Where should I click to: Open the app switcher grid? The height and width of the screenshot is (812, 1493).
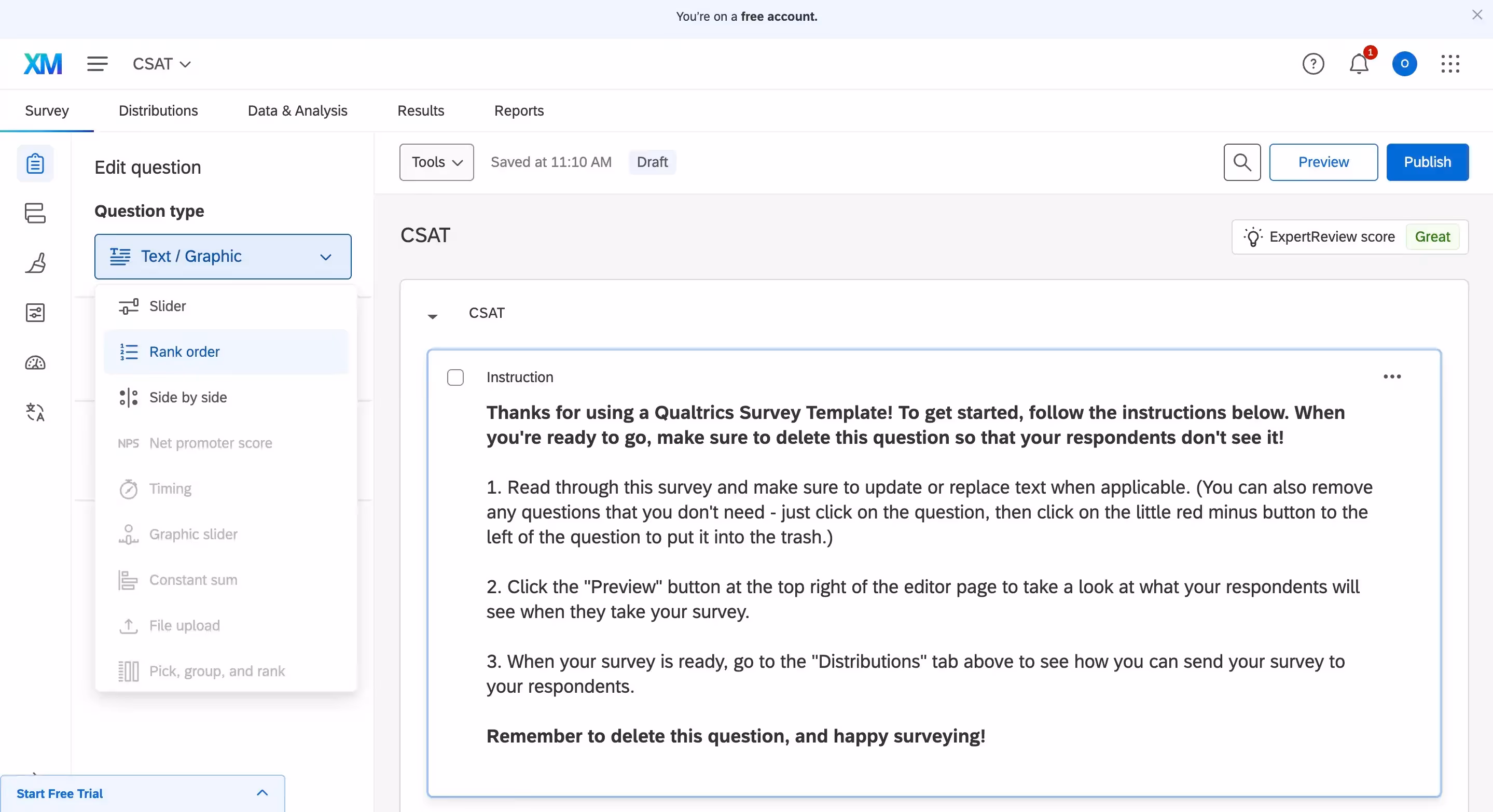1450,64
